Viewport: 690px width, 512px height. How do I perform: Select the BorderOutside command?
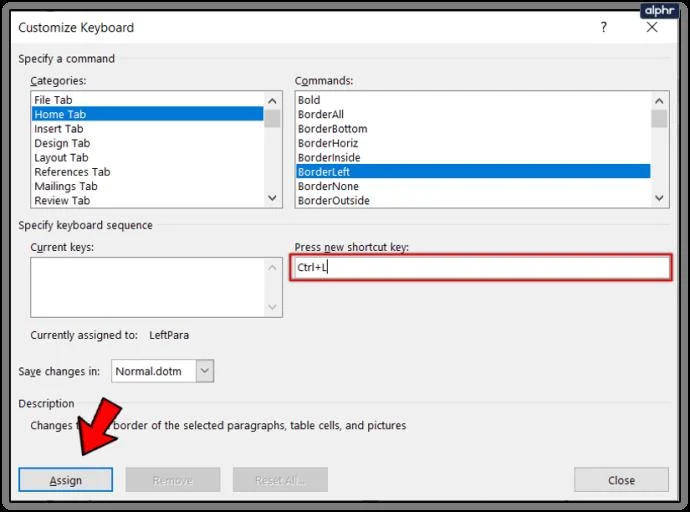pyautogui.click(x=473, y=201)
